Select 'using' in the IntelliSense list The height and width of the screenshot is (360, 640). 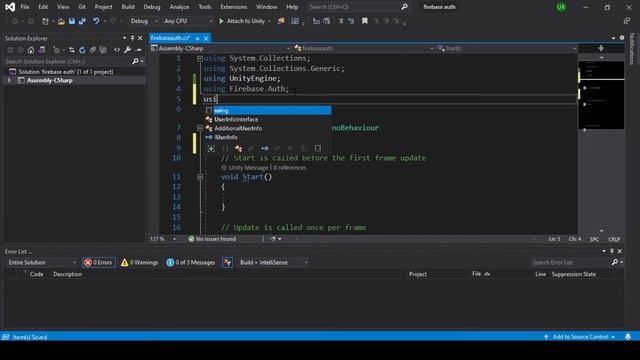(268, 110)
